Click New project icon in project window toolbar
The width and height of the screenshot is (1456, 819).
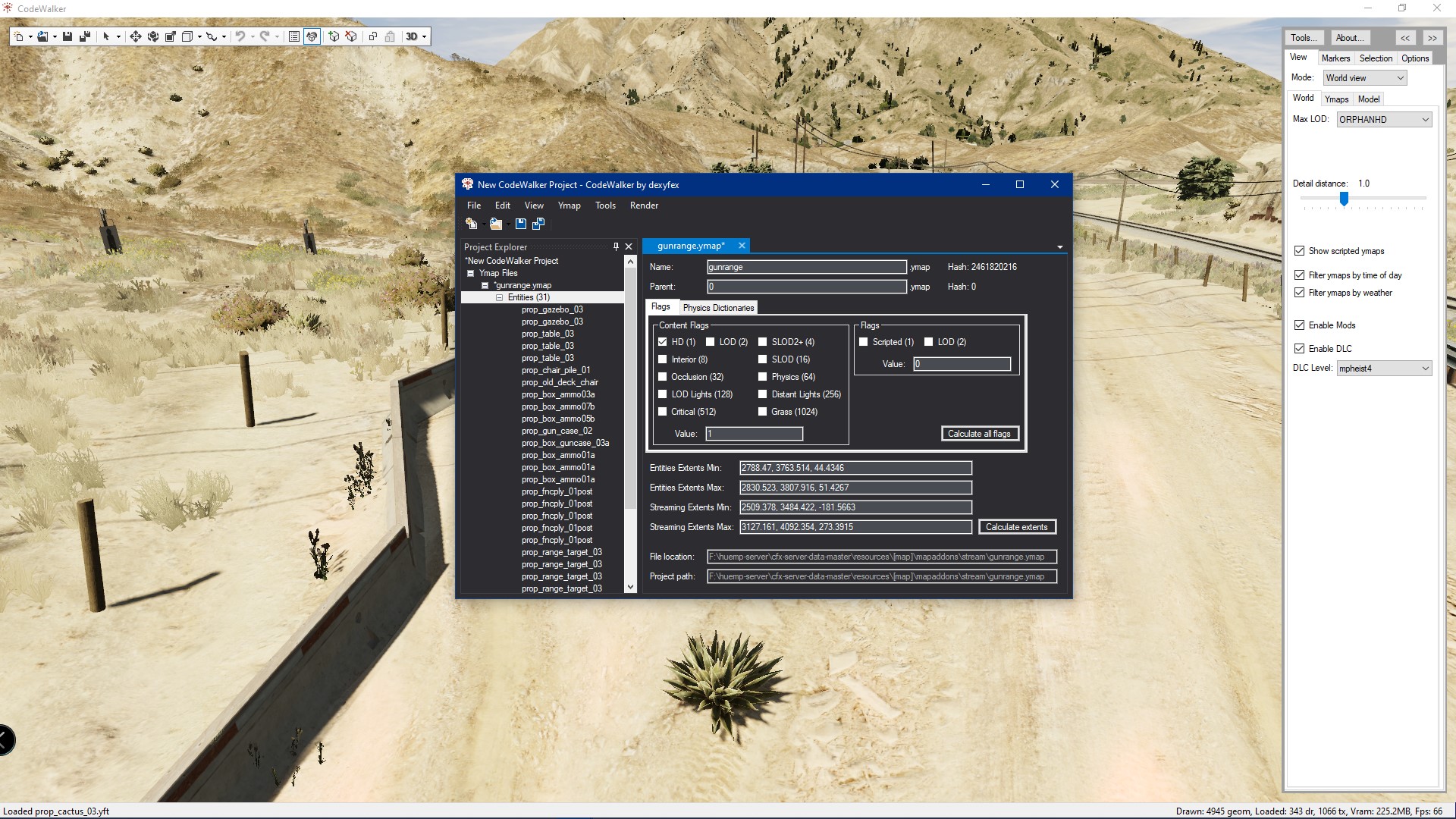[x=471, y=224]
